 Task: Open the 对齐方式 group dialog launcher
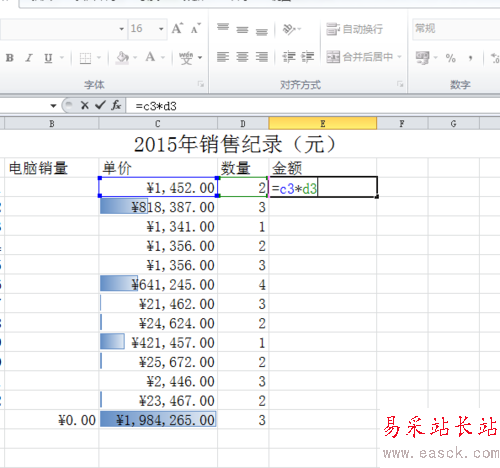pyautogui.click(x=400, y=84)
